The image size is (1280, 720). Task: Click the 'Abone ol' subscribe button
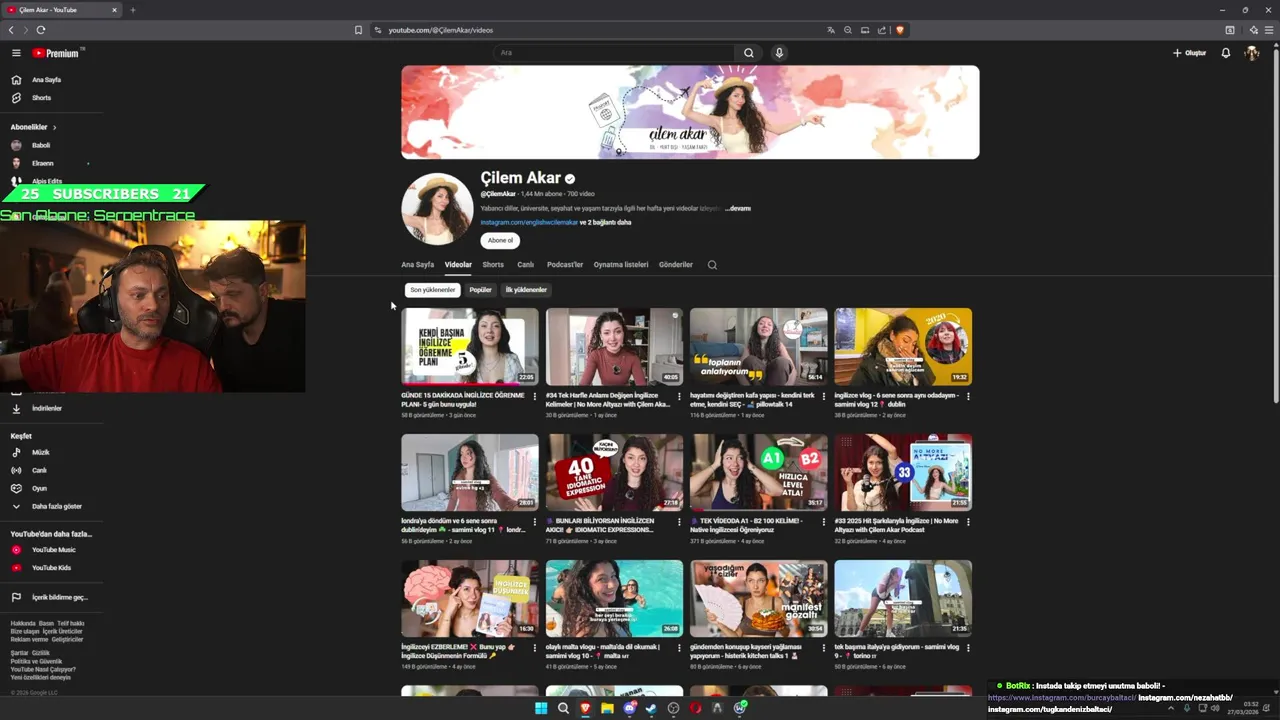pos(500,241)
